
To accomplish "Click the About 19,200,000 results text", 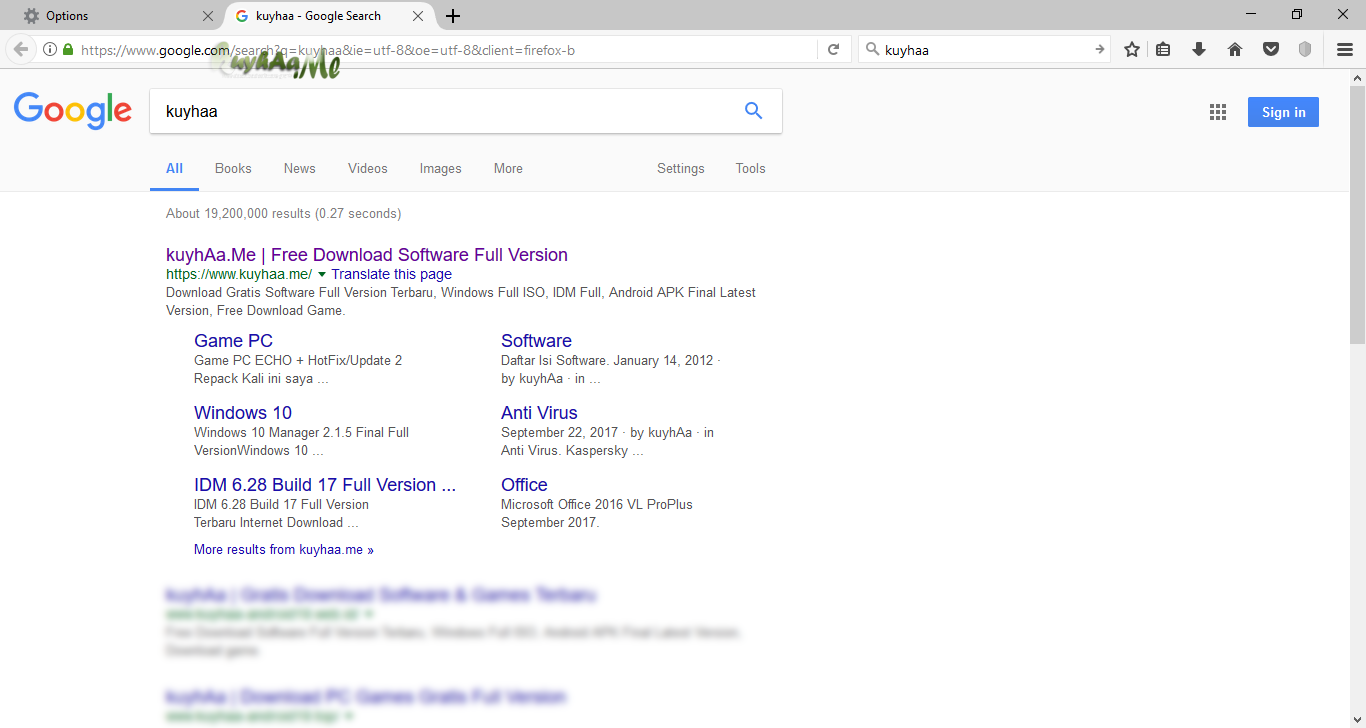I will 283,214.
